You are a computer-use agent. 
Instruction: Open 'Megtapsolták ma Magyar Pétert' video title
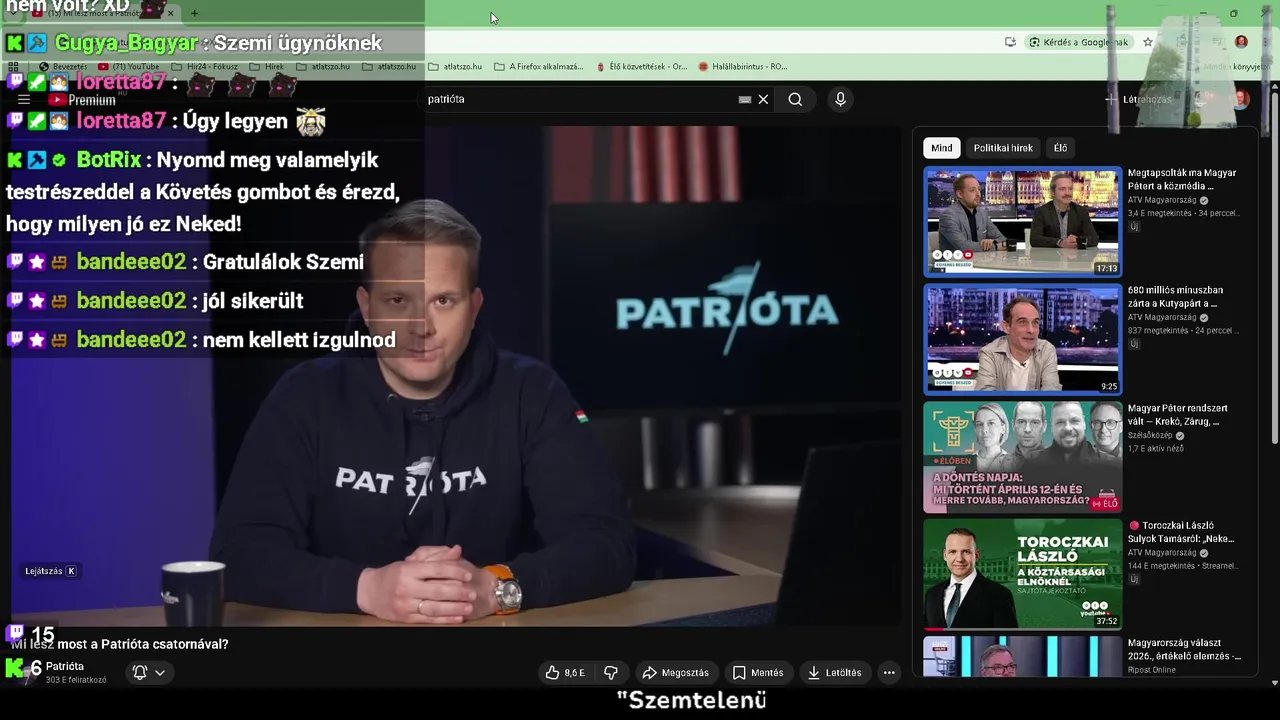click(1182, 180)
